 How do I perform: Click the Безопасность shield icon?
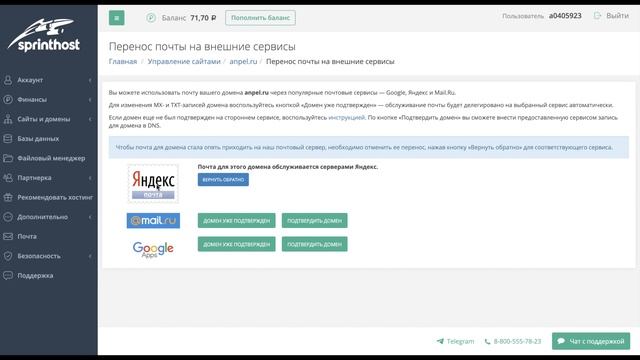click(8, 256)
